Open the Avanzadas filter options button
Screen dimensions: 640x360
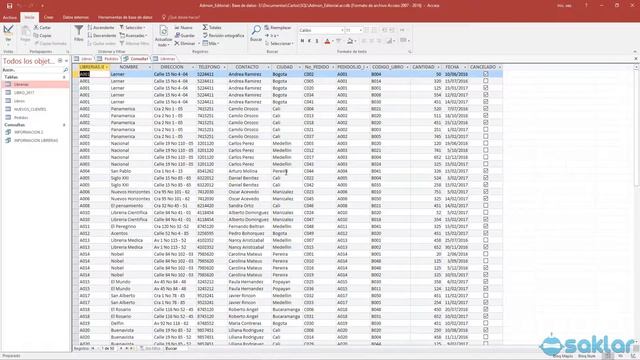(x=133, y=36)
